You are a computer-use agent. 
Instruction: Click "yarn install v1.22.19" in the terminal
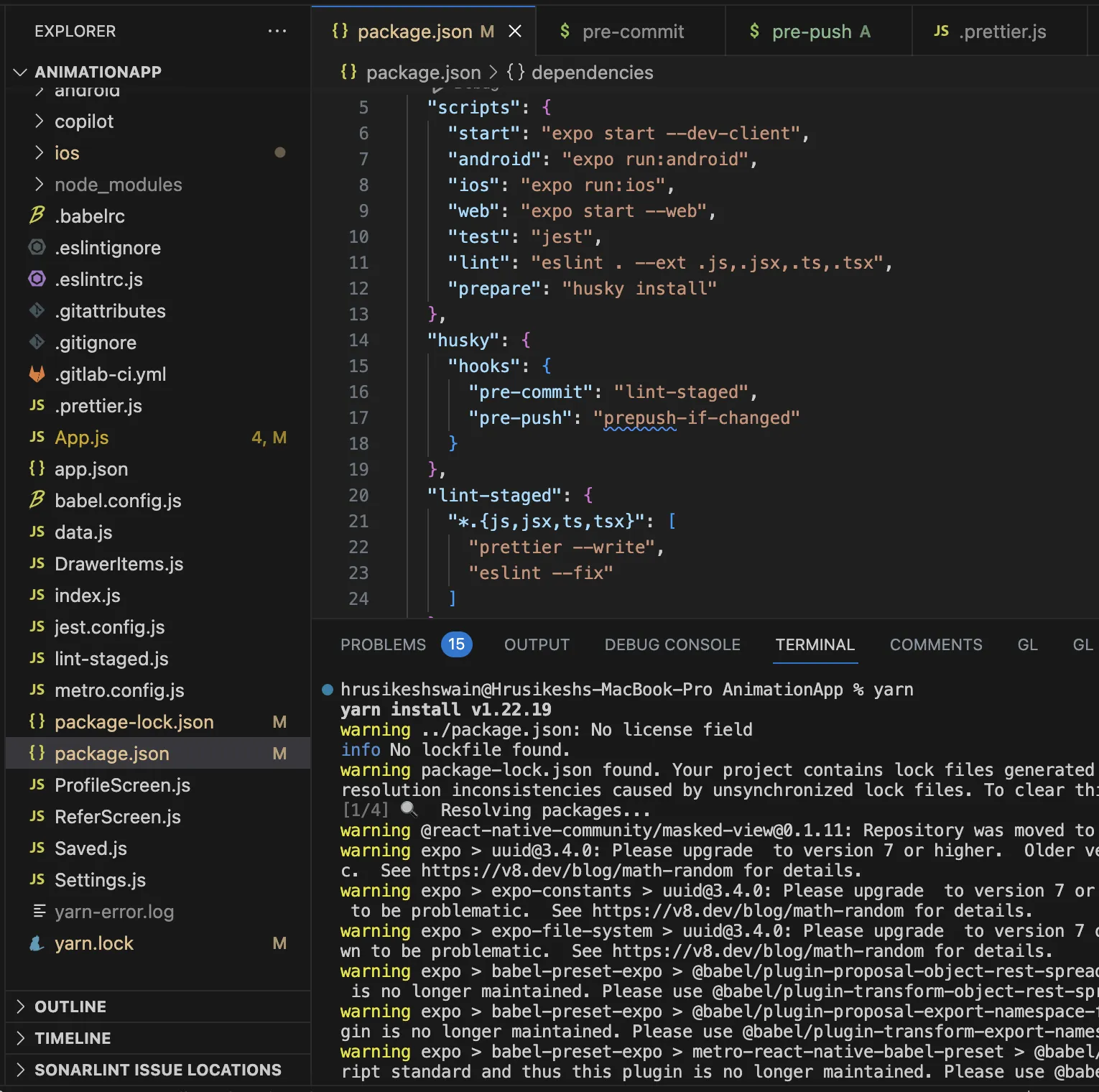pos(446,709)
